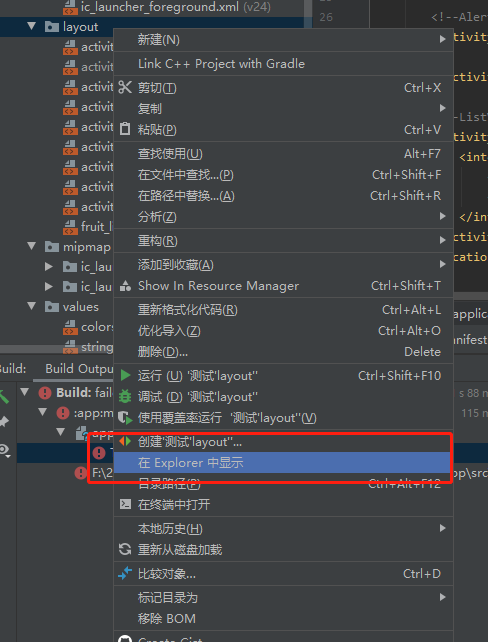
Task: Collapse the mipmap folder tree node
Action: point(32,246)
